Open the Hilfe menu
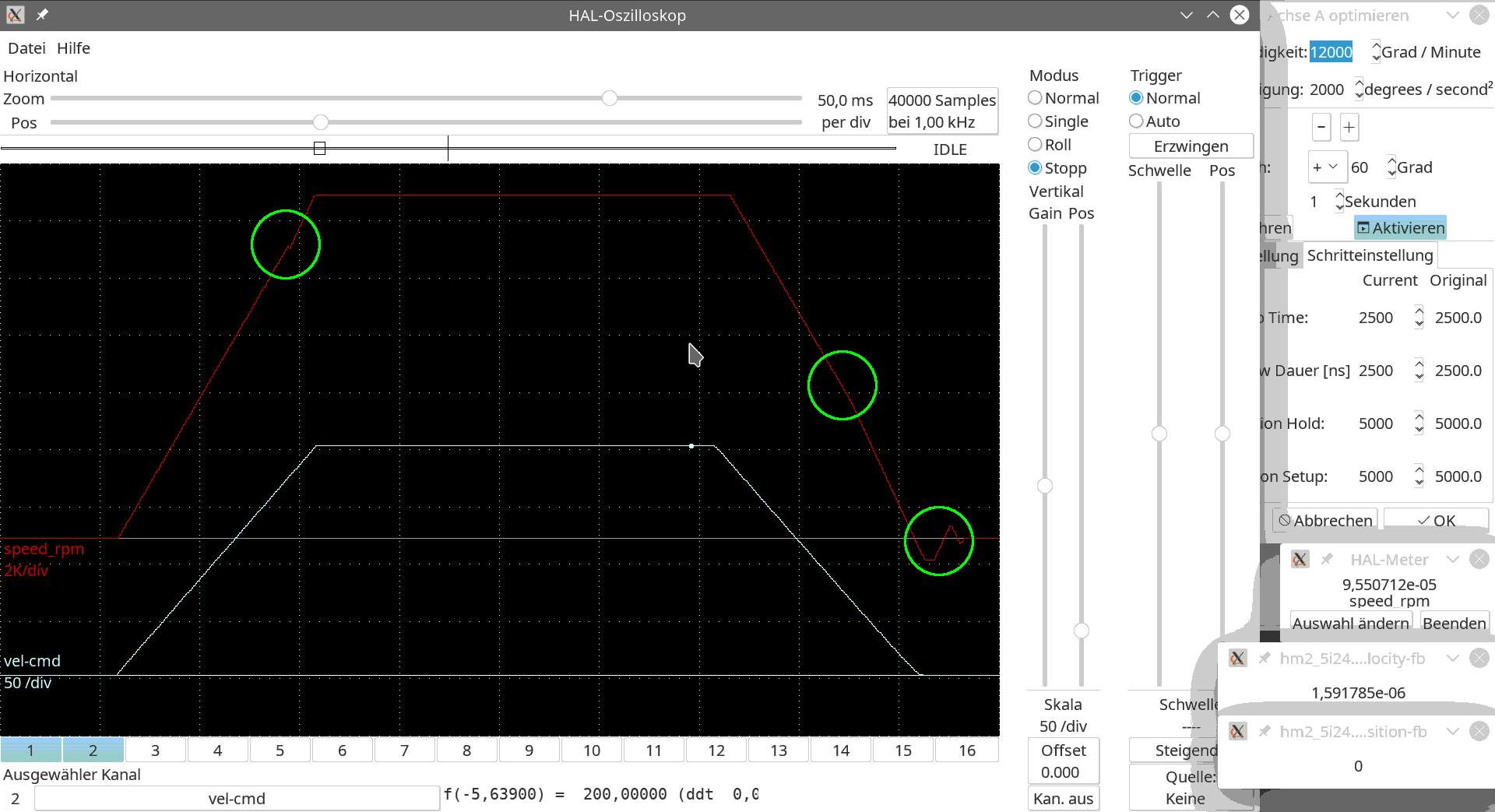 click(73, 48)
